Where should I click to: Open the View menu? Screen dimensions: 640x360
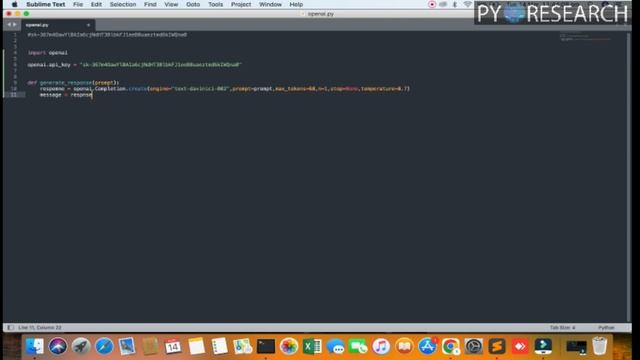point(171,4)
